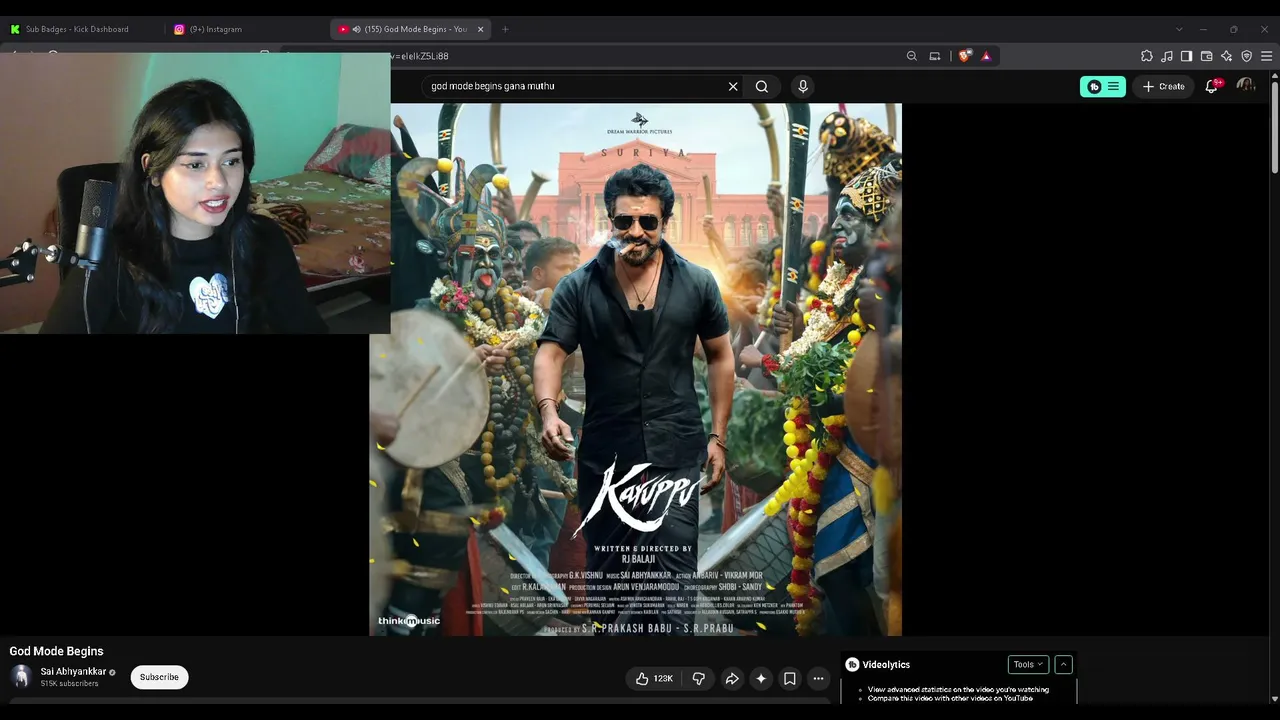Open the YouTube Create menu
This screenshot has width=1280, height=720.
pos(1164,87)
